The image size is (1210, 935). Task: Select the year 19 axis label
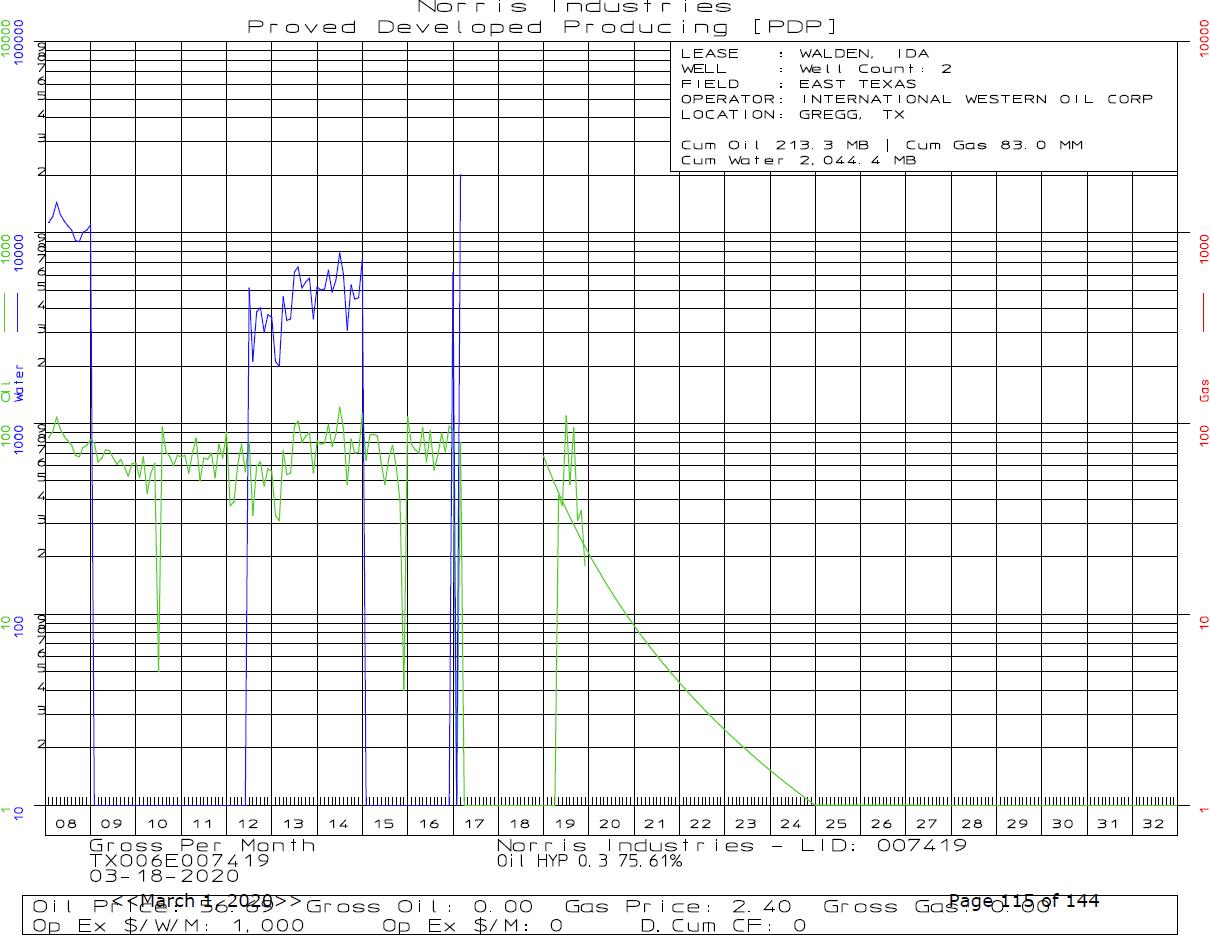[565, 824]
